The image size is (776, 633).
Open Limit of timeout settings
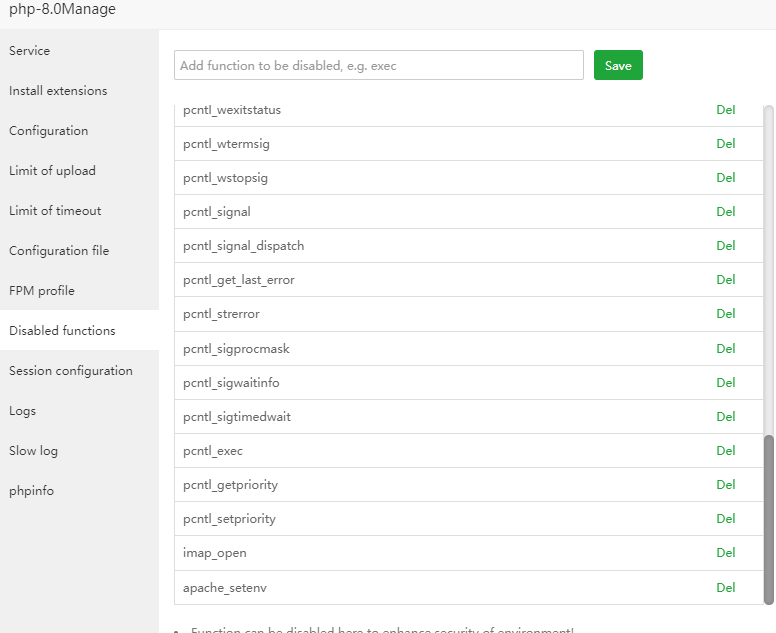[x=55, y=211]
